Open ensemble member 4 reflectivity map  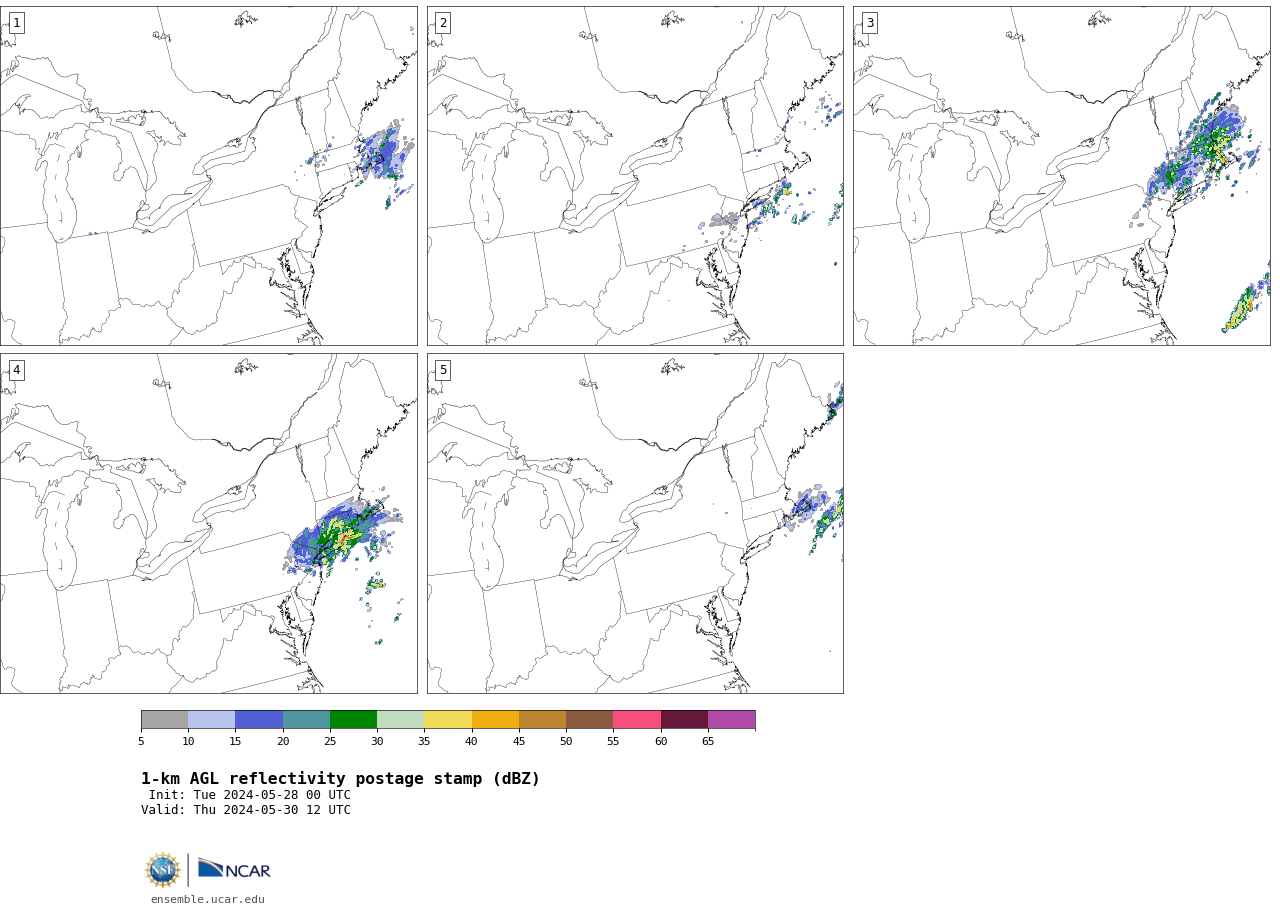click(x=208, y=523)
